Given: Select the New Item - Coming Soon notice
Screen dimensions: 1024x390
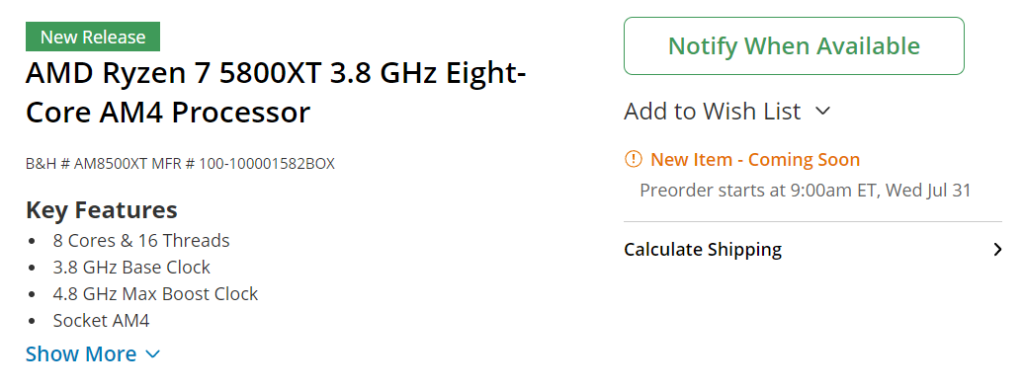Looking at the screenshot, I should 755,159.
